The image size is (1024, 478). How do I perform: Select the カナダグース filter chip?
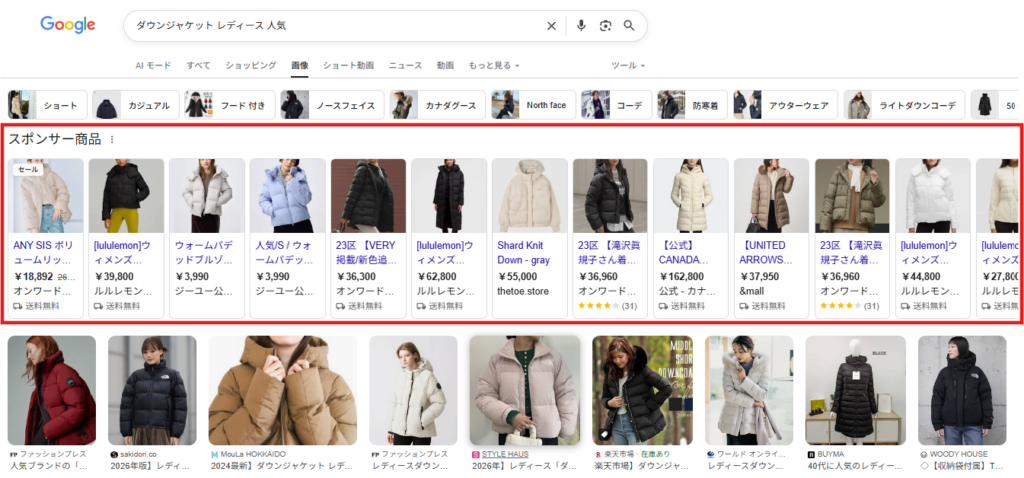click(438, 105)
